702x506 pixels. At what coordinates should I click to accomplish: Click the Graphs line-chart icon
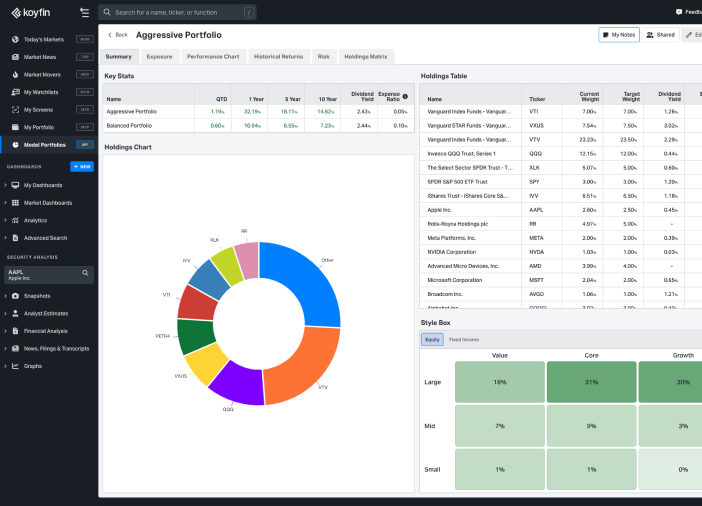tap(15, 366)
